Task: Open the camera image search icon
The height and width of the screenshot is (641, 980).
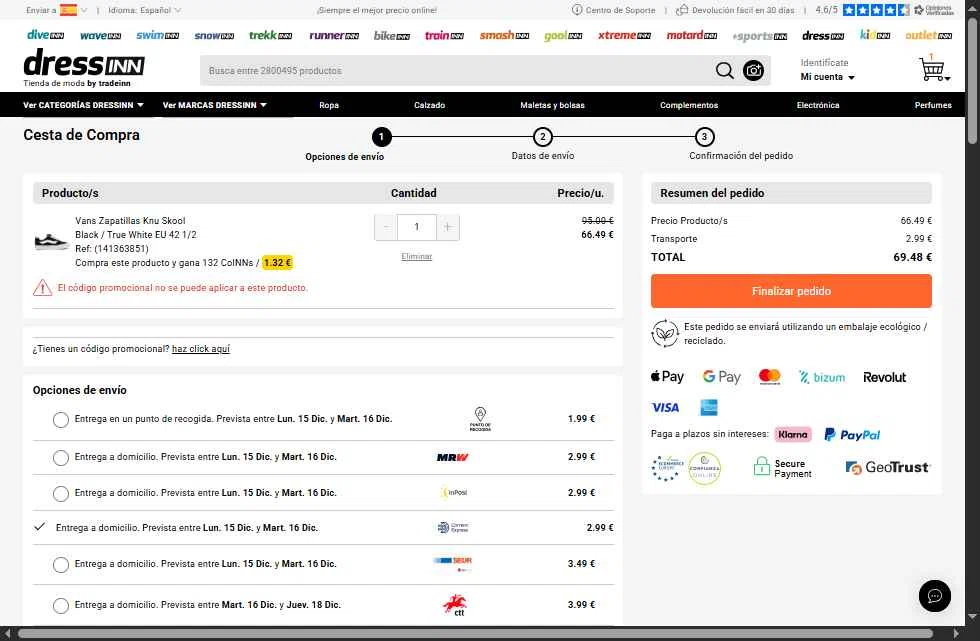Action: pos(753,71)
